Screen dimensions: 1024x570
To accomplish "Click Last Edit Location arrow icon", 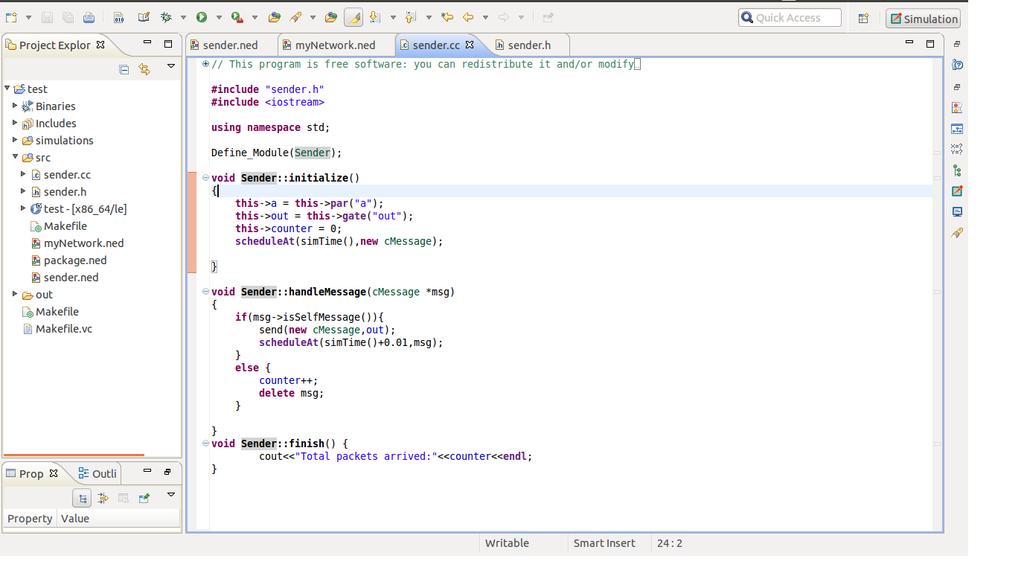I will (447, 18).
